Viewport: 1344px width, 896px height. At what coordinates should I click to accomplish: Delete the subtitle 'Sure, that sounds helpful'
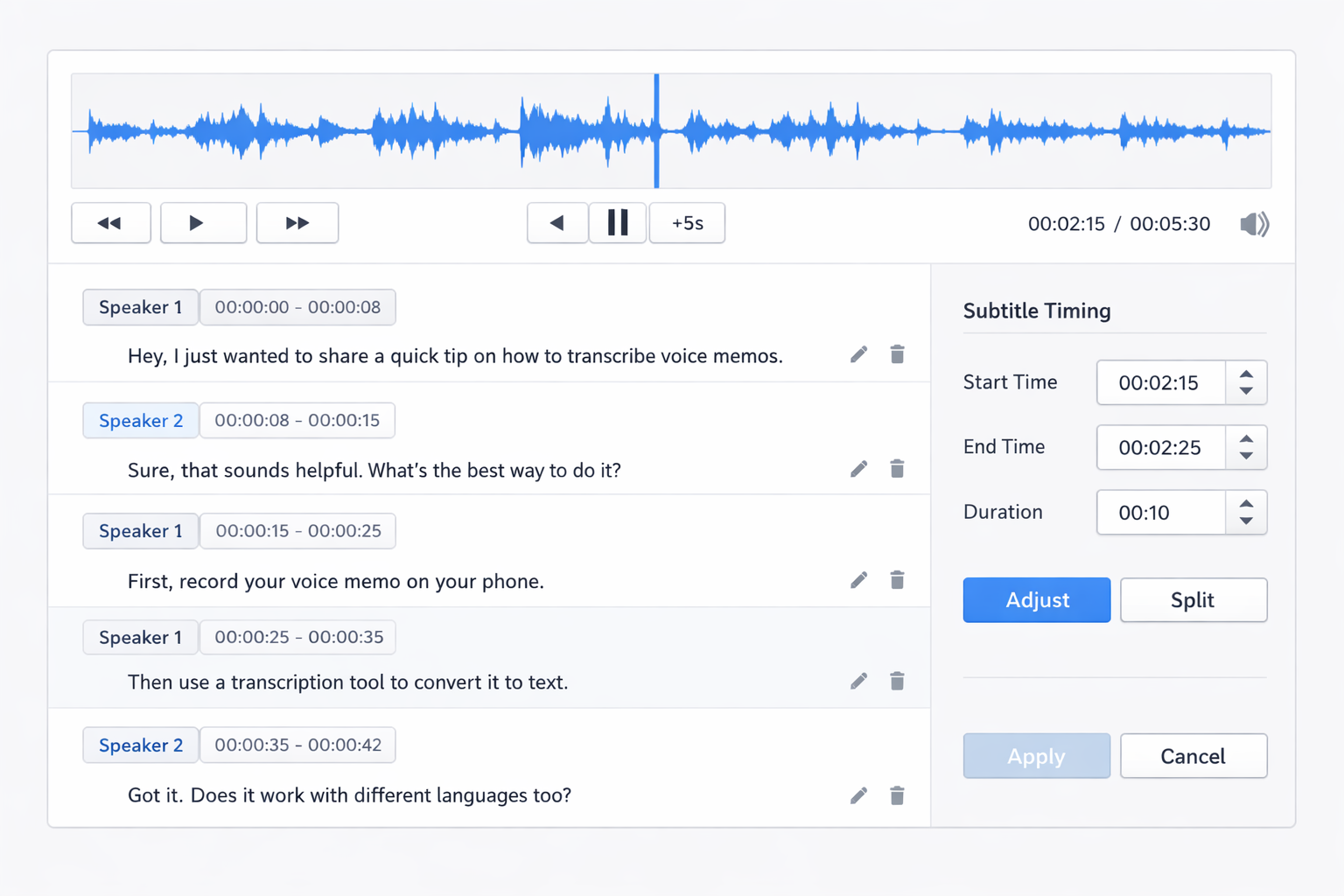(x=897, y=469)
